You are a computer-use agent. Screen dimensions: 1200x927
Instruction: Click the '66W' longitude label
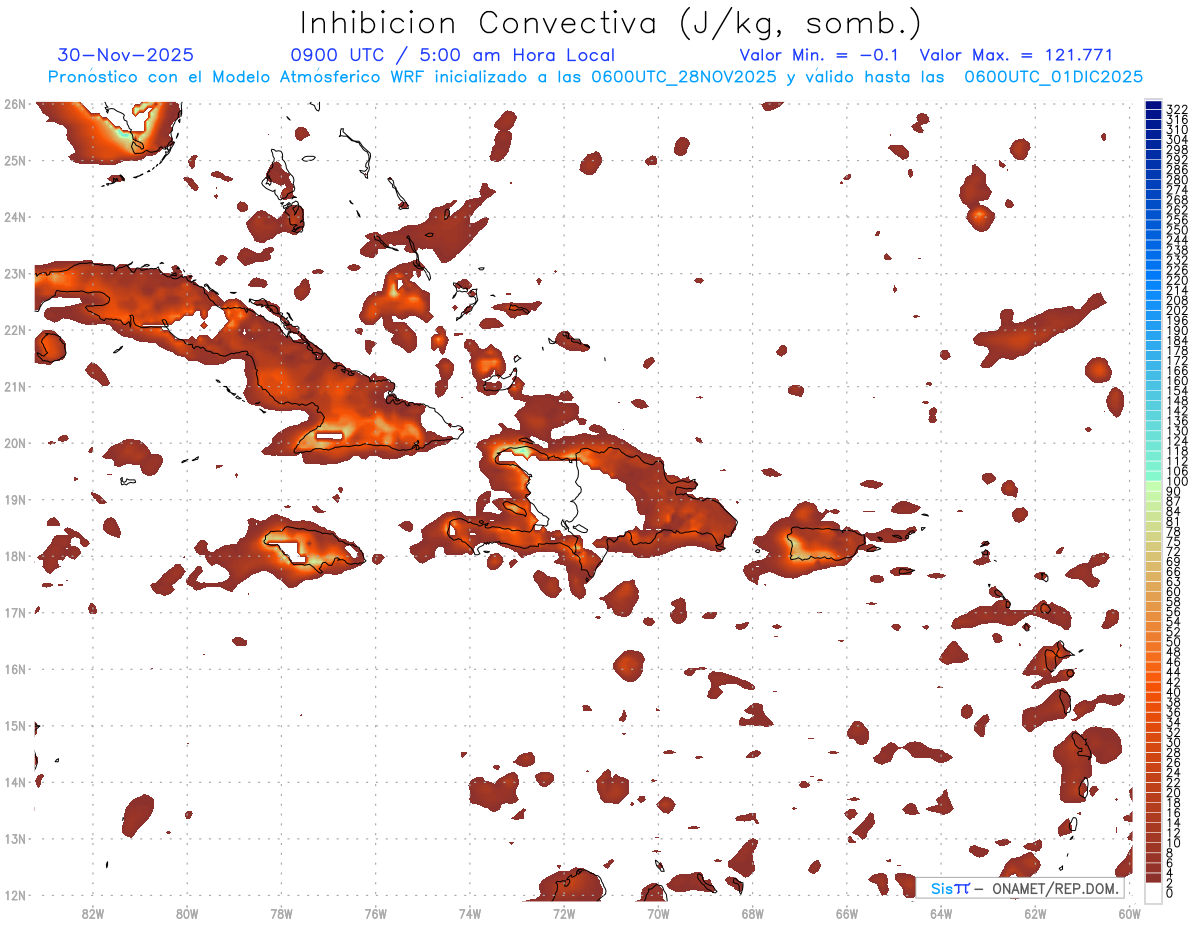(846, 912)
